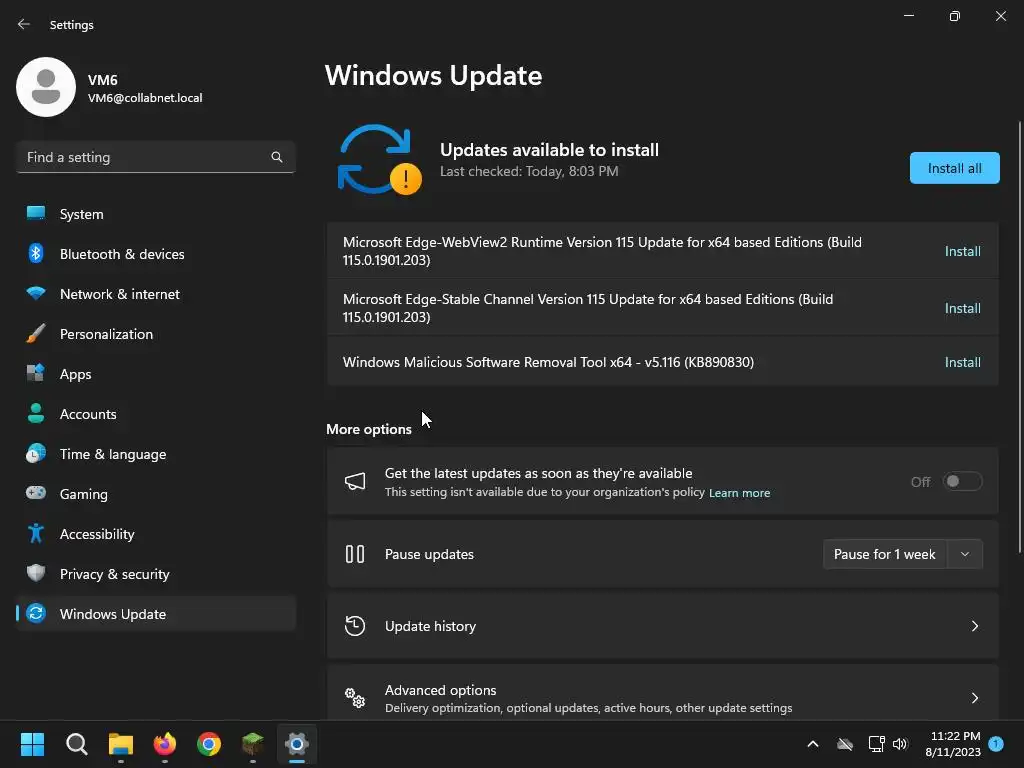The width and height of the screenshot is (1024, 768).
Task: Click the System icon in sidebar
Action: click(36, 214)
